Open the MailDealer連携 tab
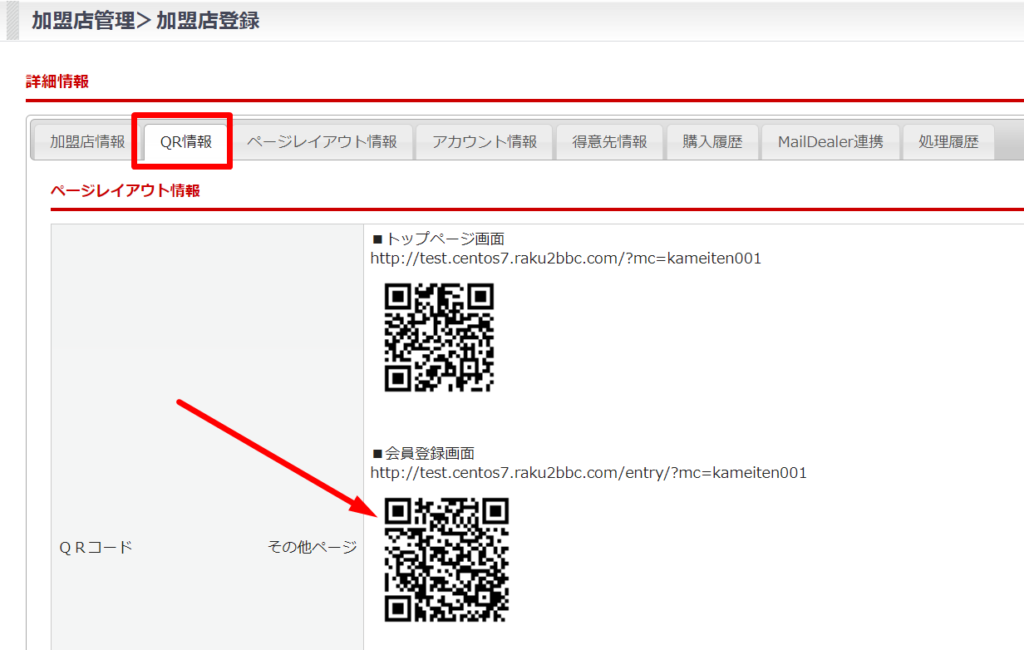Image resolution: width=1024 pixels, height=650 pixels. 830,141
